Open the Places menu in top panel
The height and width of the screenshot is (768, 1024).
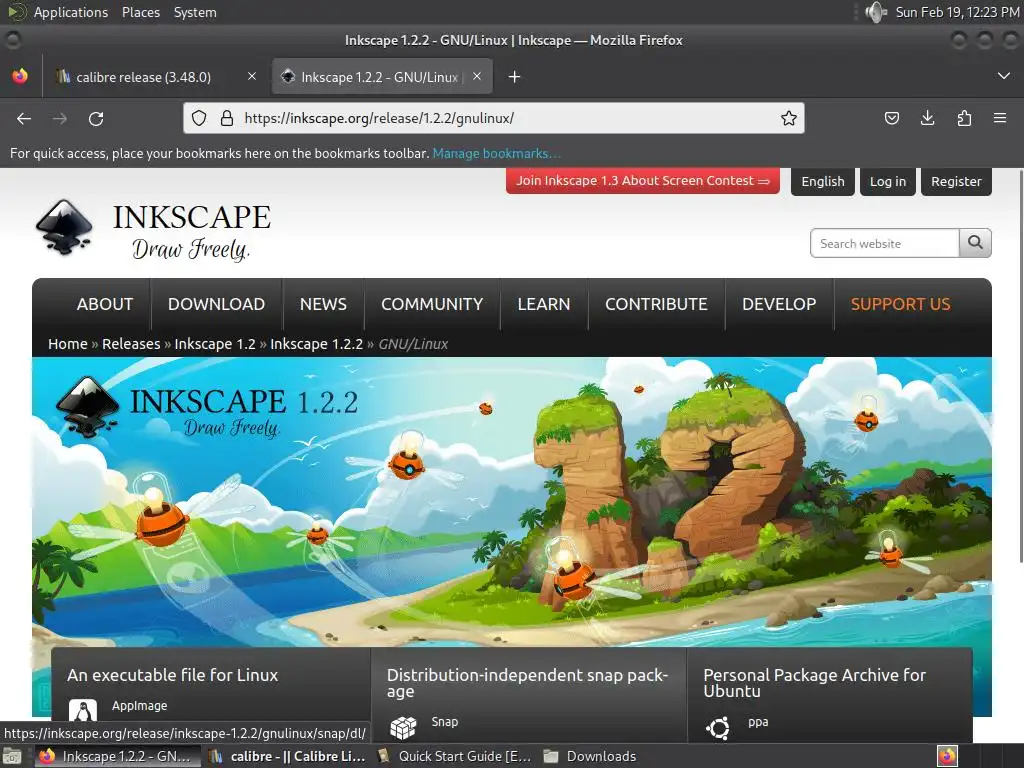(x=140, y=12)
